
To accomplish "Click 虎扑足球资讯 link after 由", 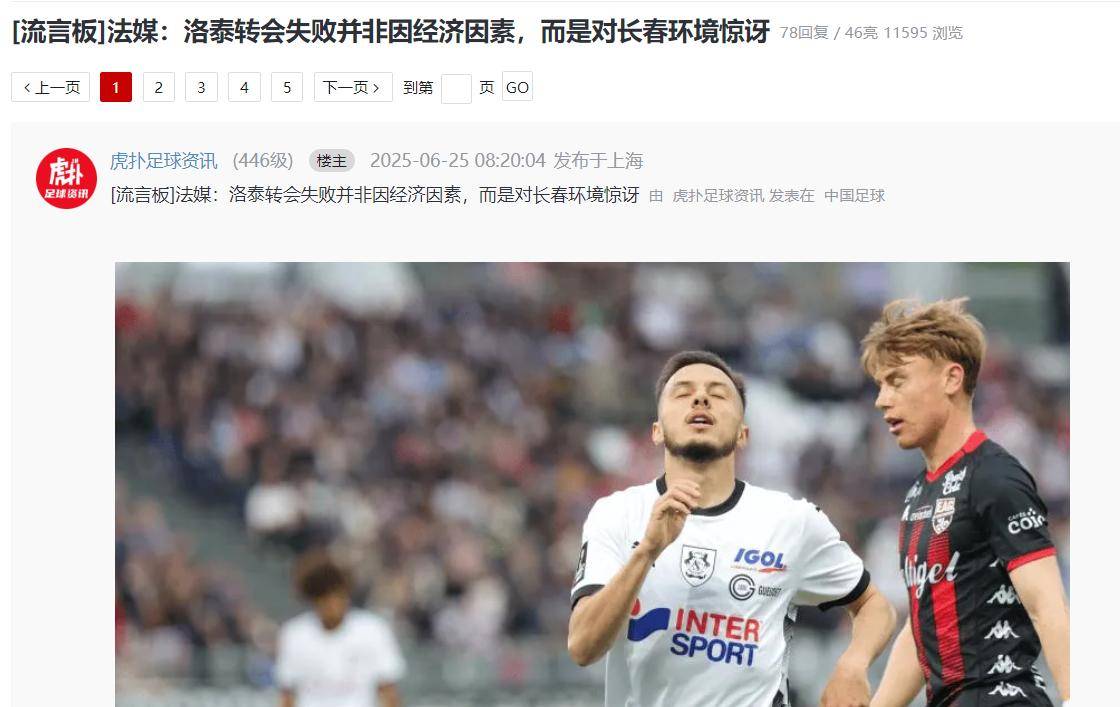I will pos(718,196).
